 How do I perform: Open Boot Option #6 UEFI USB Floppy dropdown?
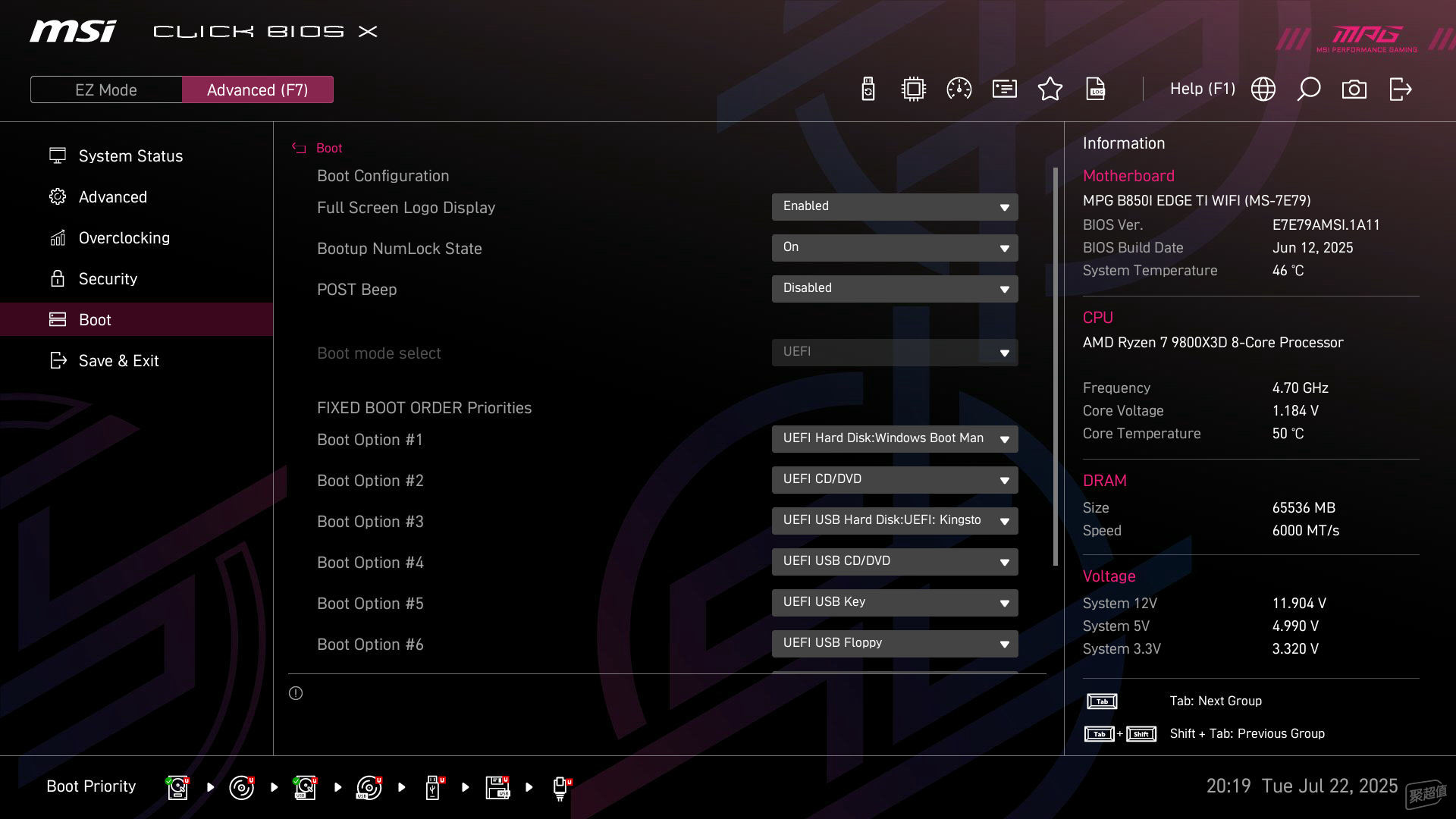pos(895,644)
